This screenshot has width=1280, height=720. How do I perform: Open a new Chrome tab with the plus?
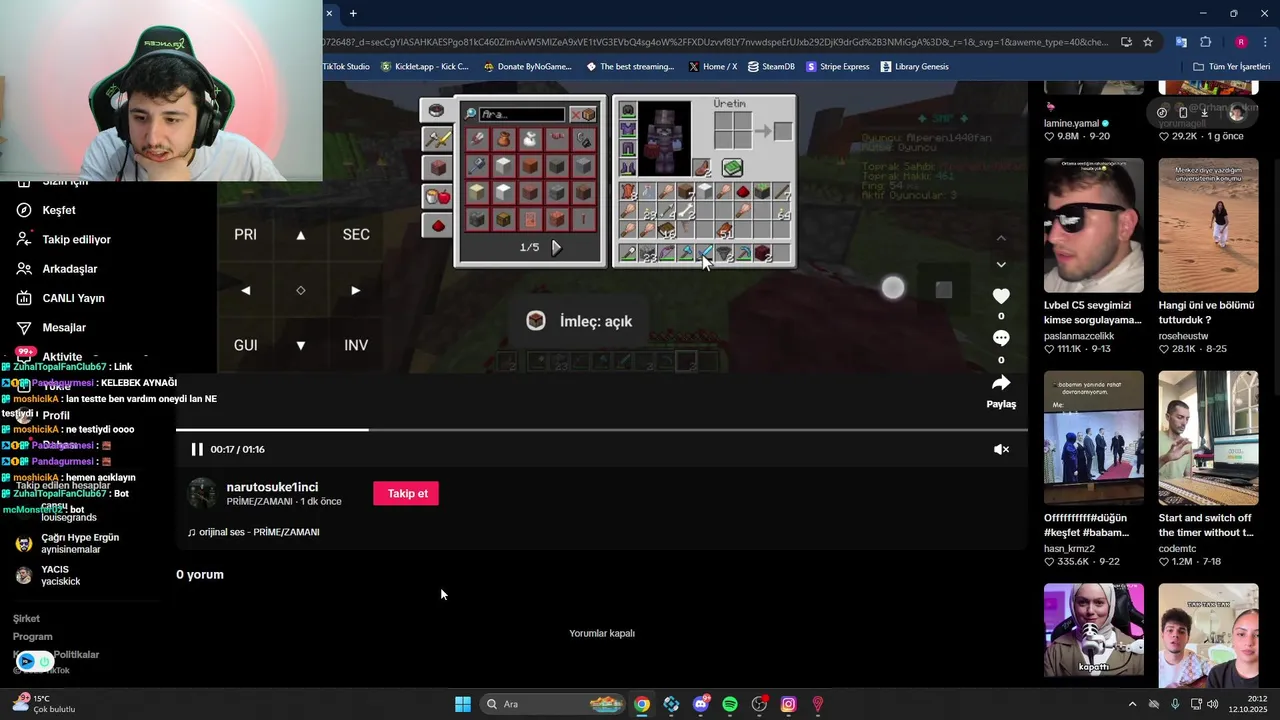[x=353, y=13]
